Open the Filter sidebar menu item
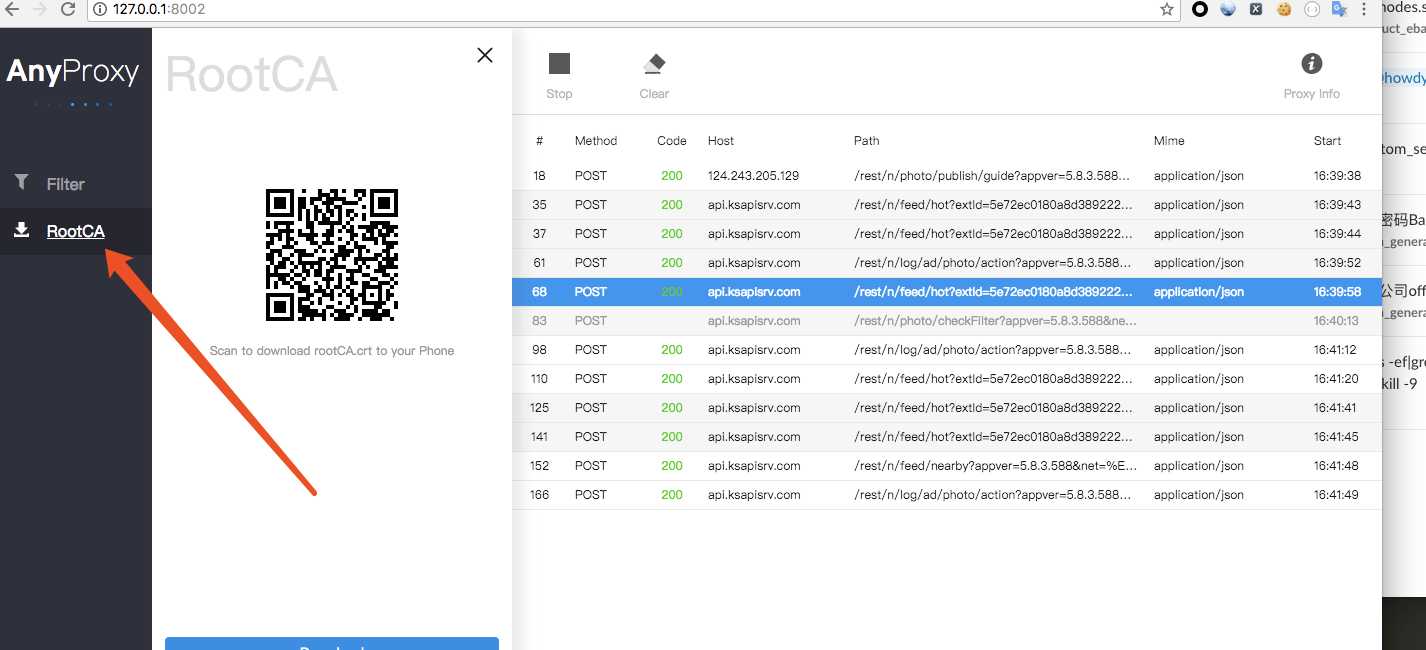This screenshot has height=650, width=1426. point(76,184)
